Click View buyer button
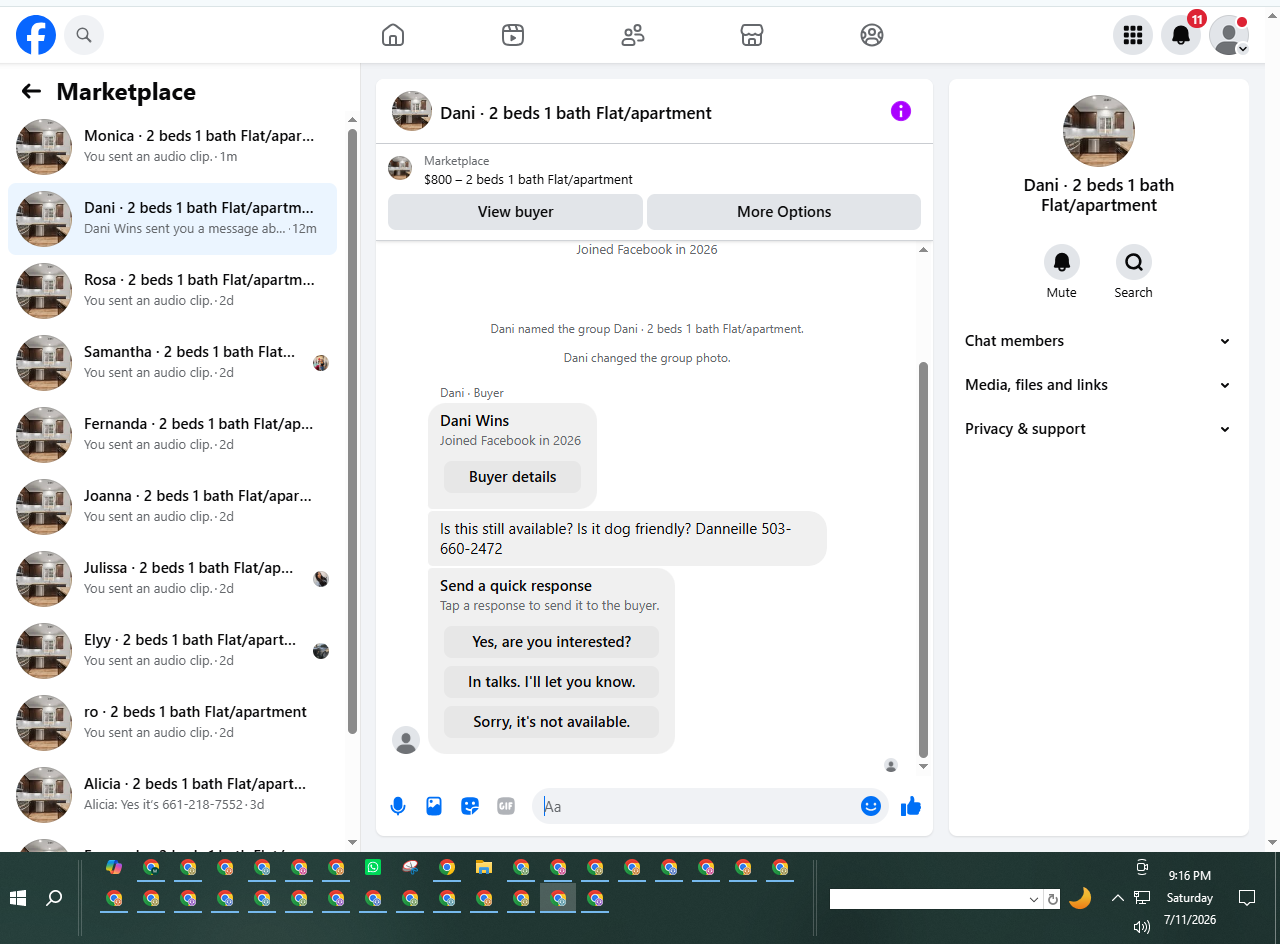The image size is (1280, 944). tap(515, 212)
